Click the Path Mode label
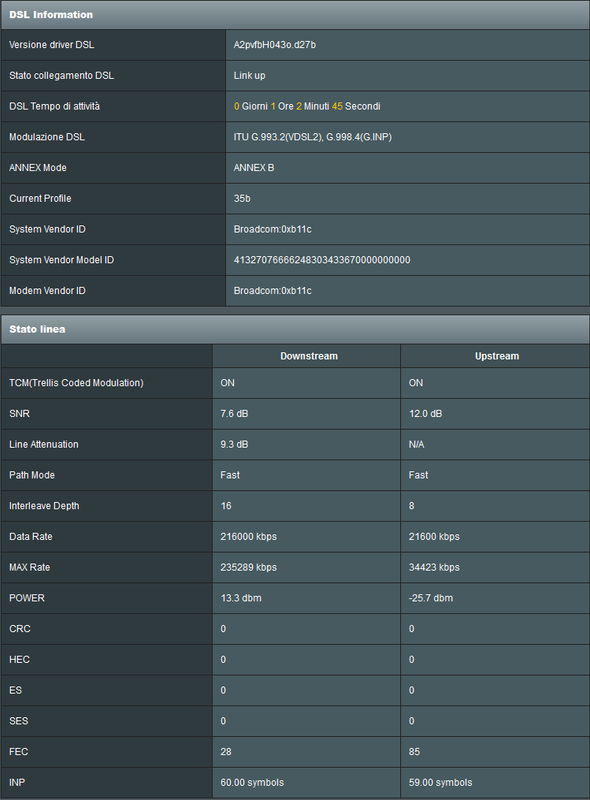Screen dimensions: 590x800 [x=32, y=475]
